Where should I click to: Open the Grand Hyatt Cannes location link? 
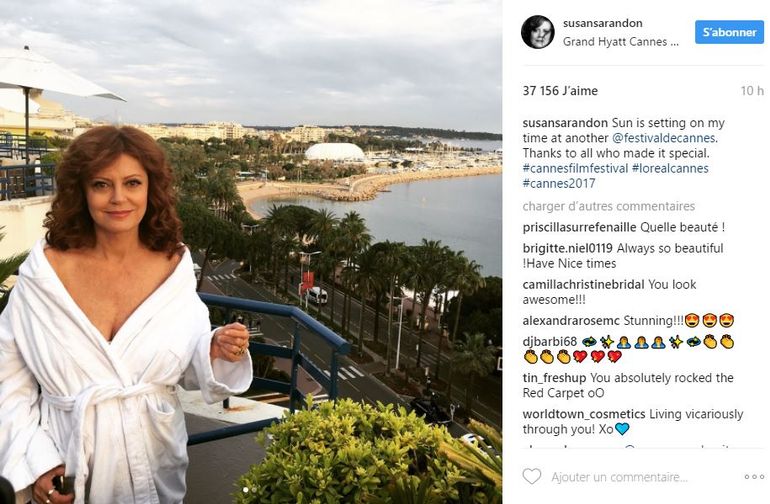coord(620,42)
